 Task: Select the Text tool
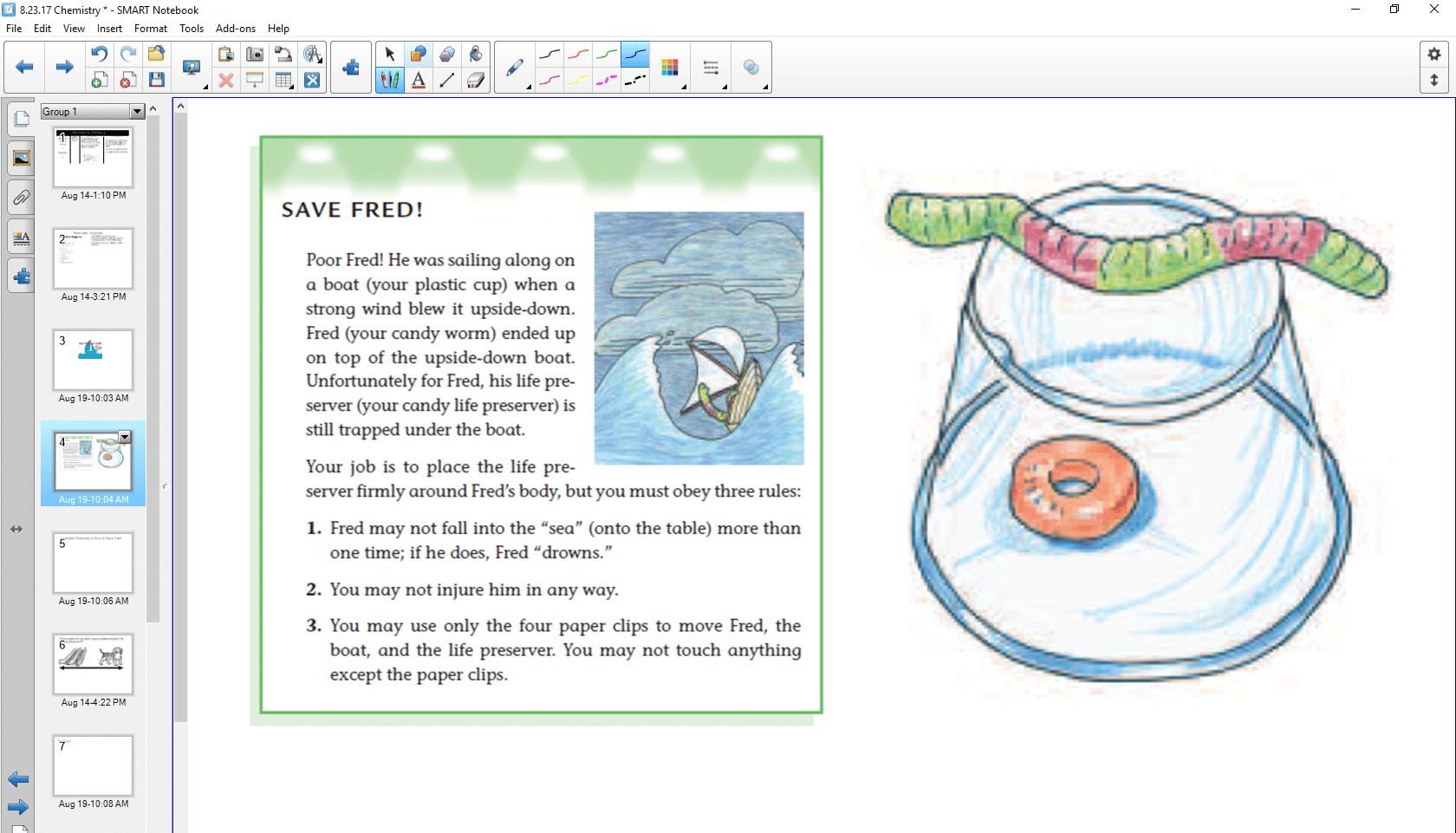point(419,81)
